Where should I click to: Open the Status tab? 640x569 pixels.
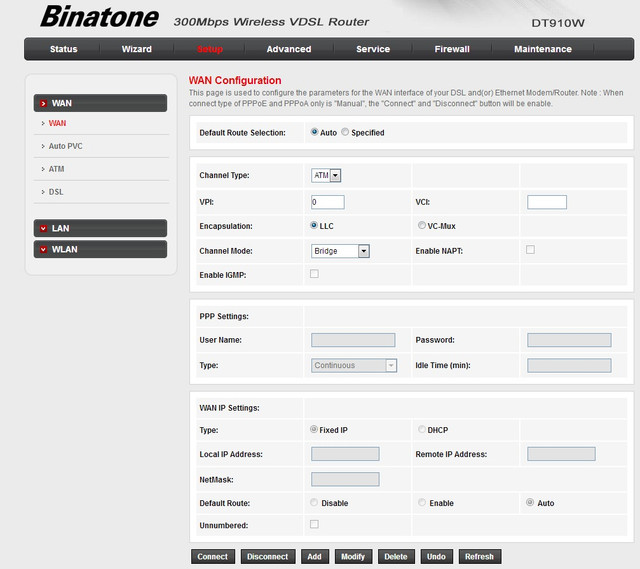click(64, 49)
